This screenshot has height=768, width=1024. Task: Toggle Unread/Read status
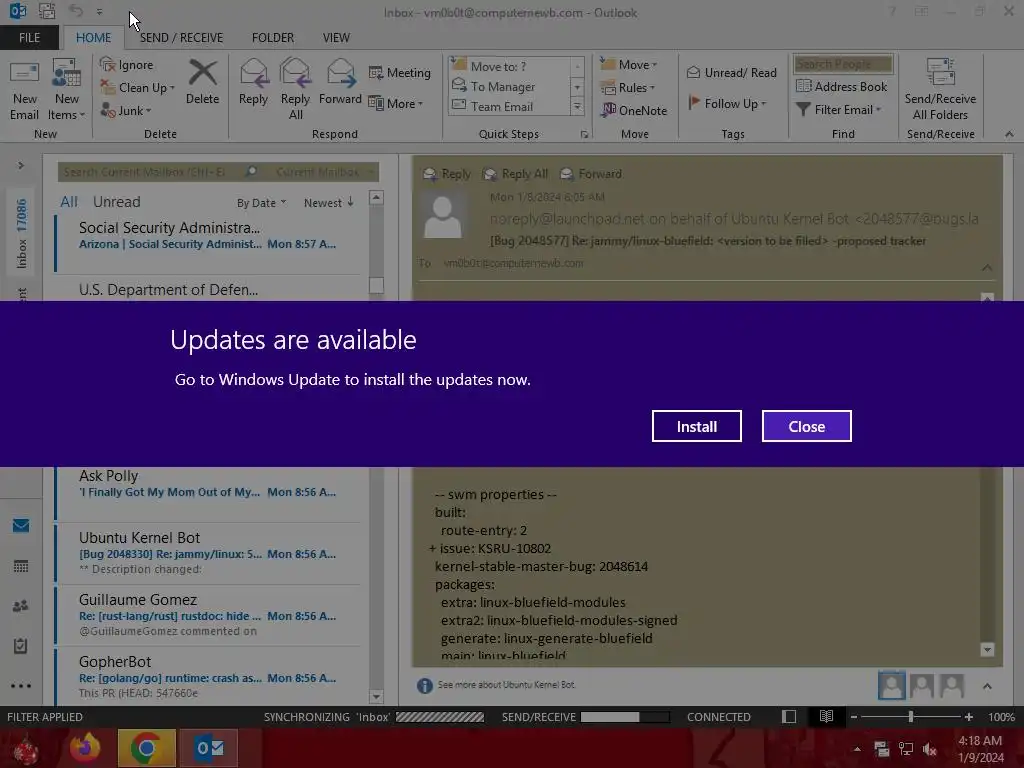(732, 72)
